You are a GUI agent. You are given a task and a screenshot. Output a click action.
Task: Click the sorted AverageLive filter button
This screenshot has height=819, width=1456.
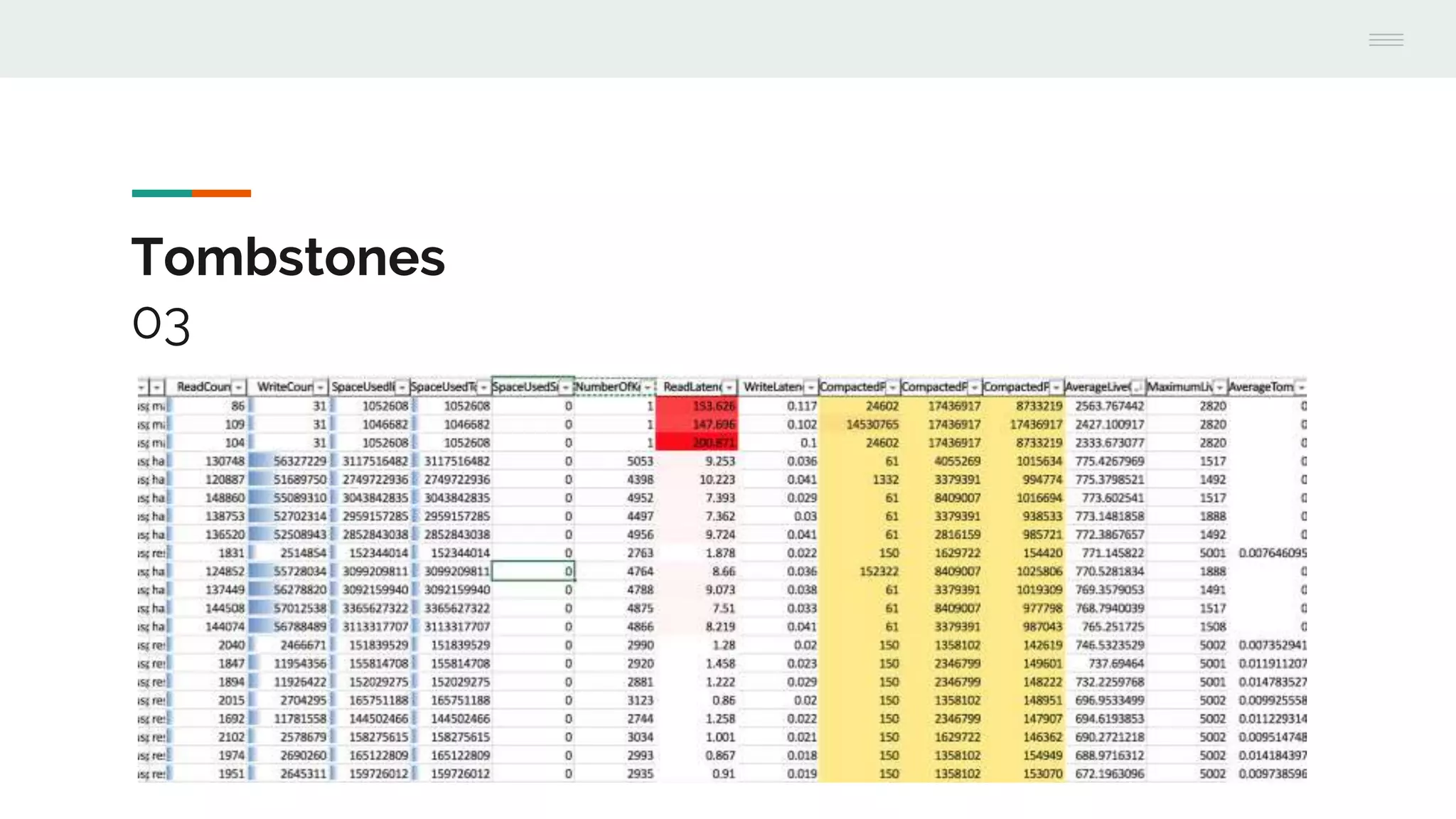pyautogui.click(x=1137, y=387)
